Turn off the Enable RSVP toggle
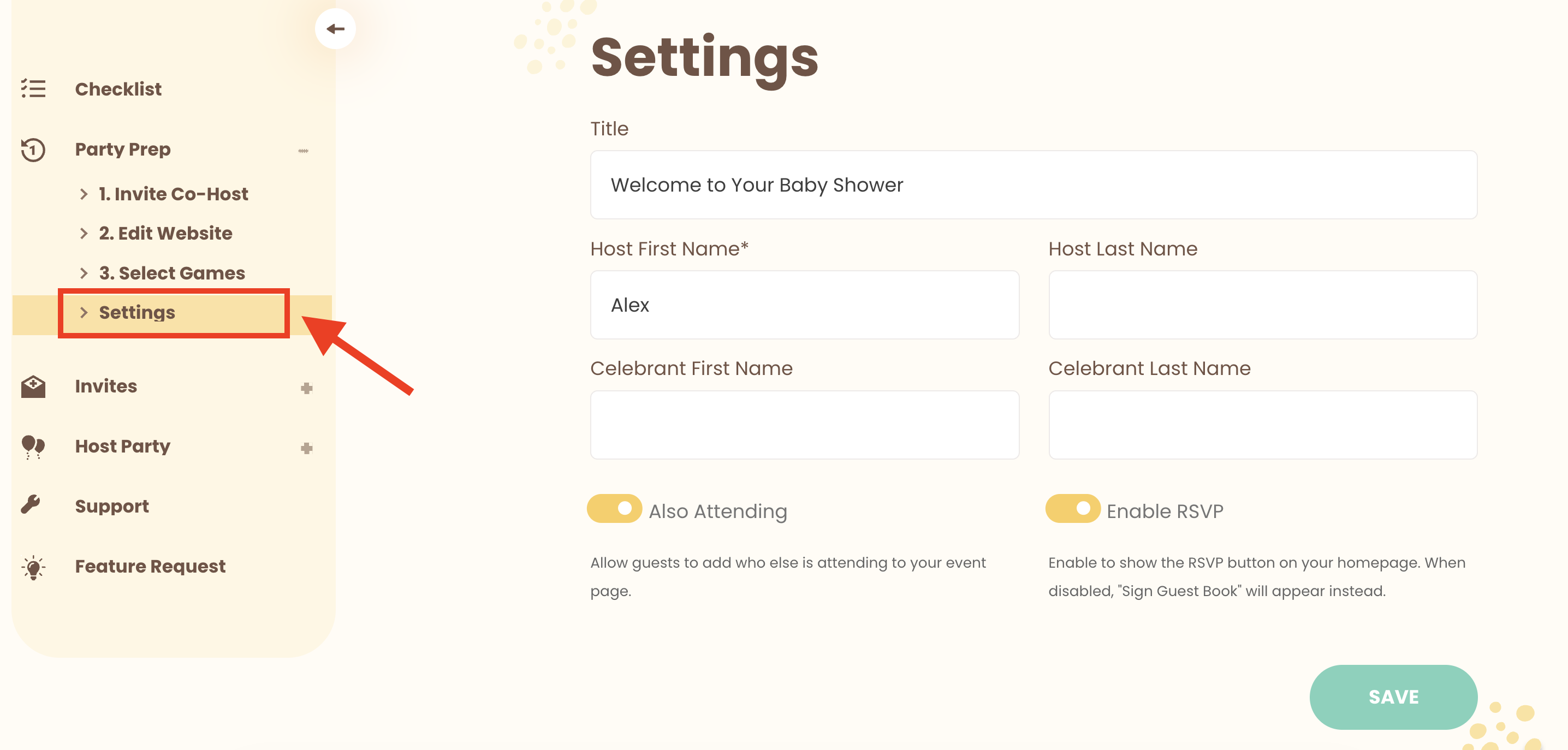Image resolution: width=1568 pixels, height=750 pixels. 1072,509
